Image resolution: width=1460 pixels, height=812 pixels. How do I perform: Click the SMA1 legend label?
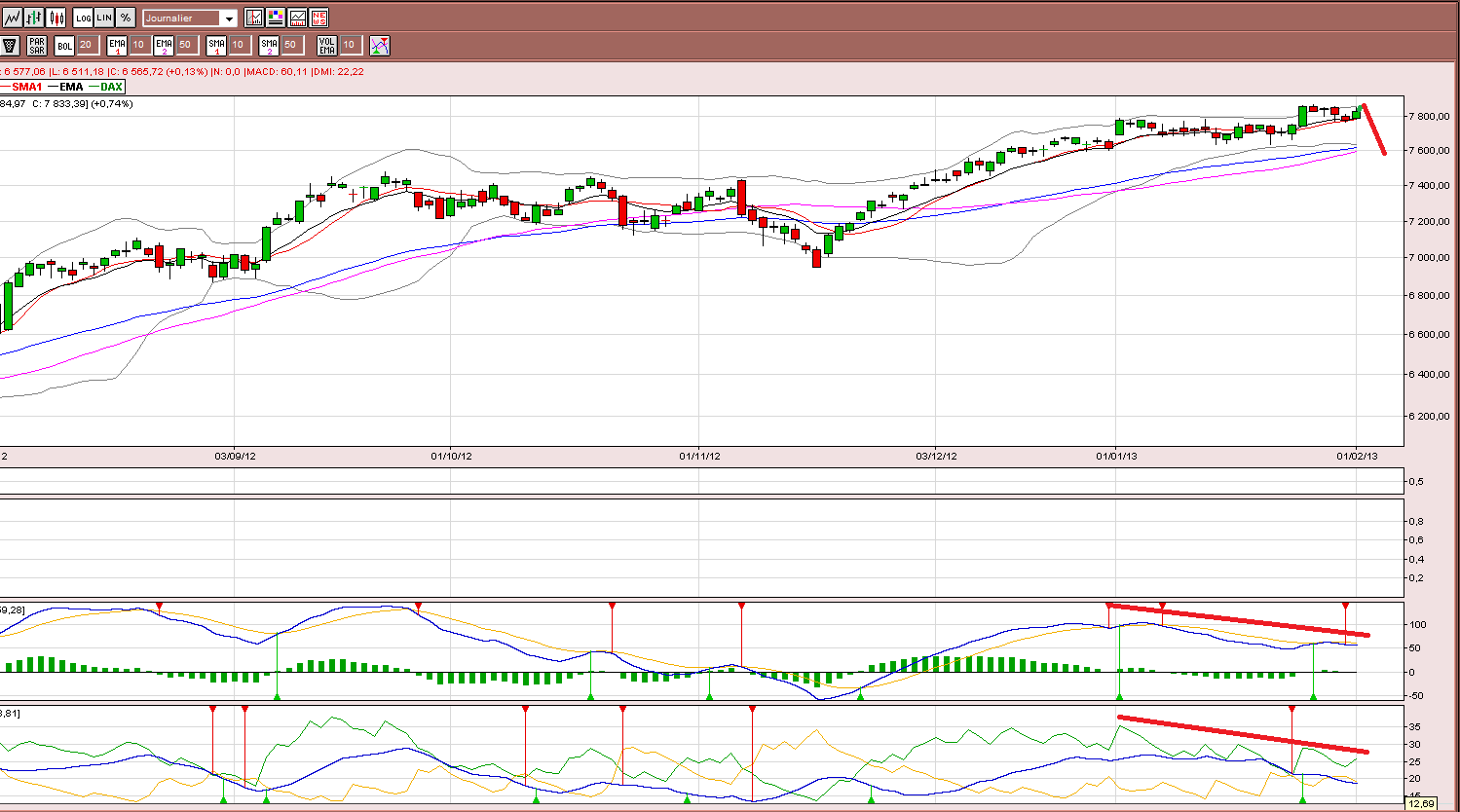pyautogui.click(x=25, y=87)
